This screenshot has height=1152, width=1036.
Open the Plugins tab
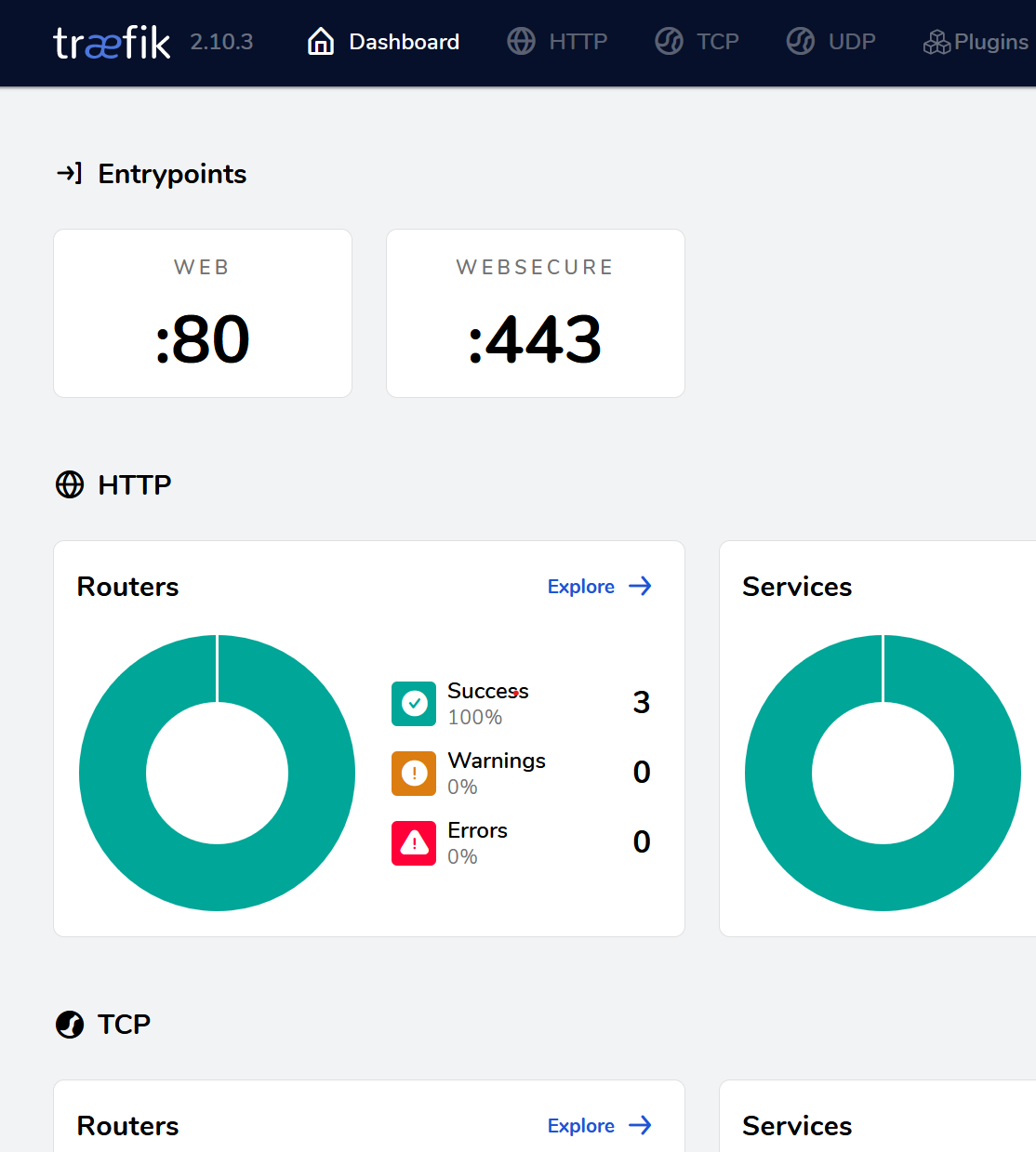coord(976,42)
